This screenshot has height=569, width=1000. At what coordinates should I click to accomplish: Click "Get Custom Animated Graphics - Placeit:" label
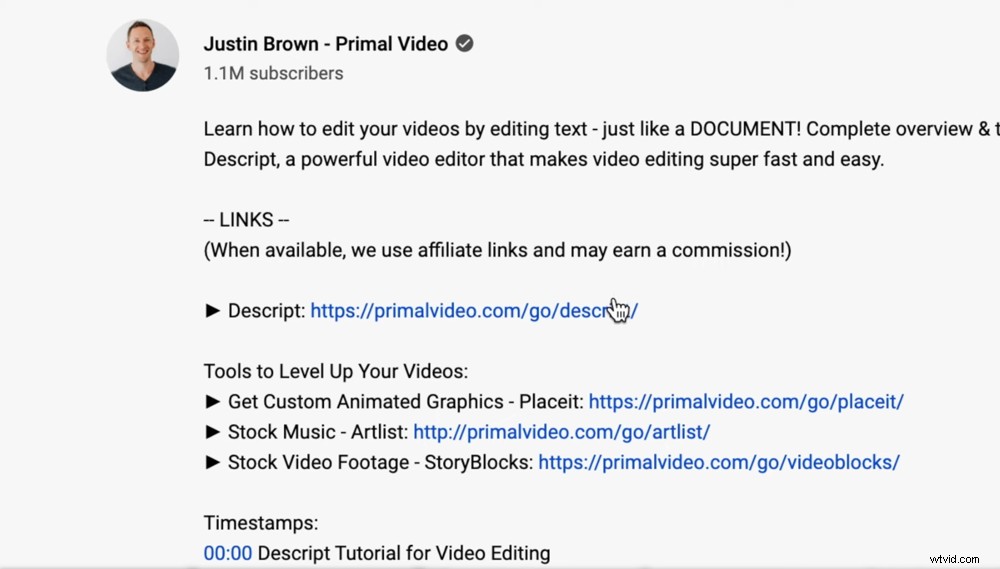pyautogui.click(x=406, y=402)
